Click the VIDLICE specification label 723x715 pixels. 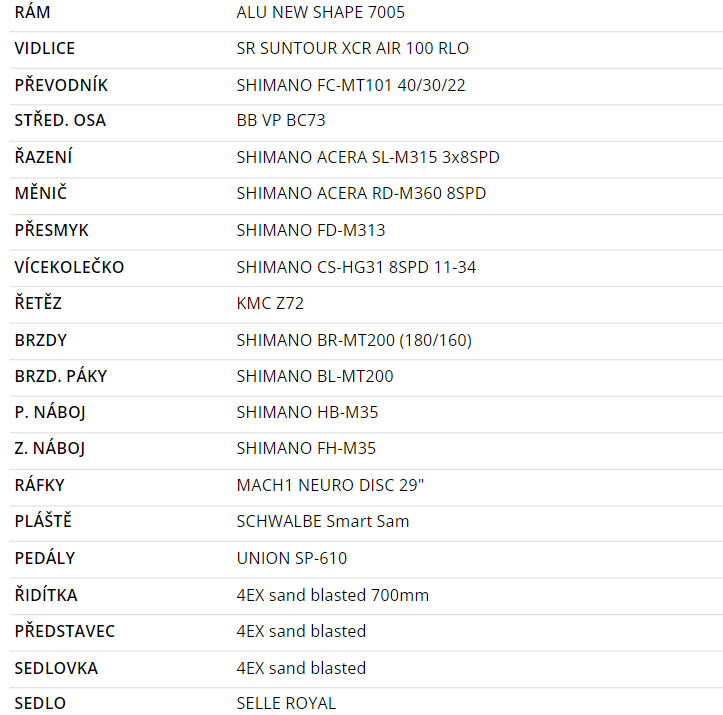pos(45,48)
